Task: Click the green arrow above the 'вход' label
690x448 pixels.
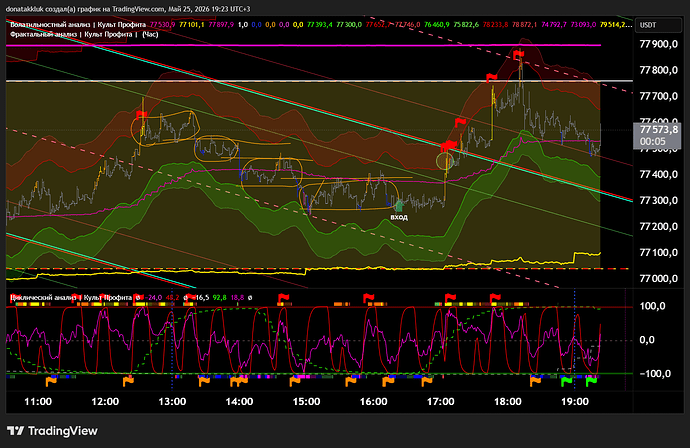Action: [x=399, y=206]
